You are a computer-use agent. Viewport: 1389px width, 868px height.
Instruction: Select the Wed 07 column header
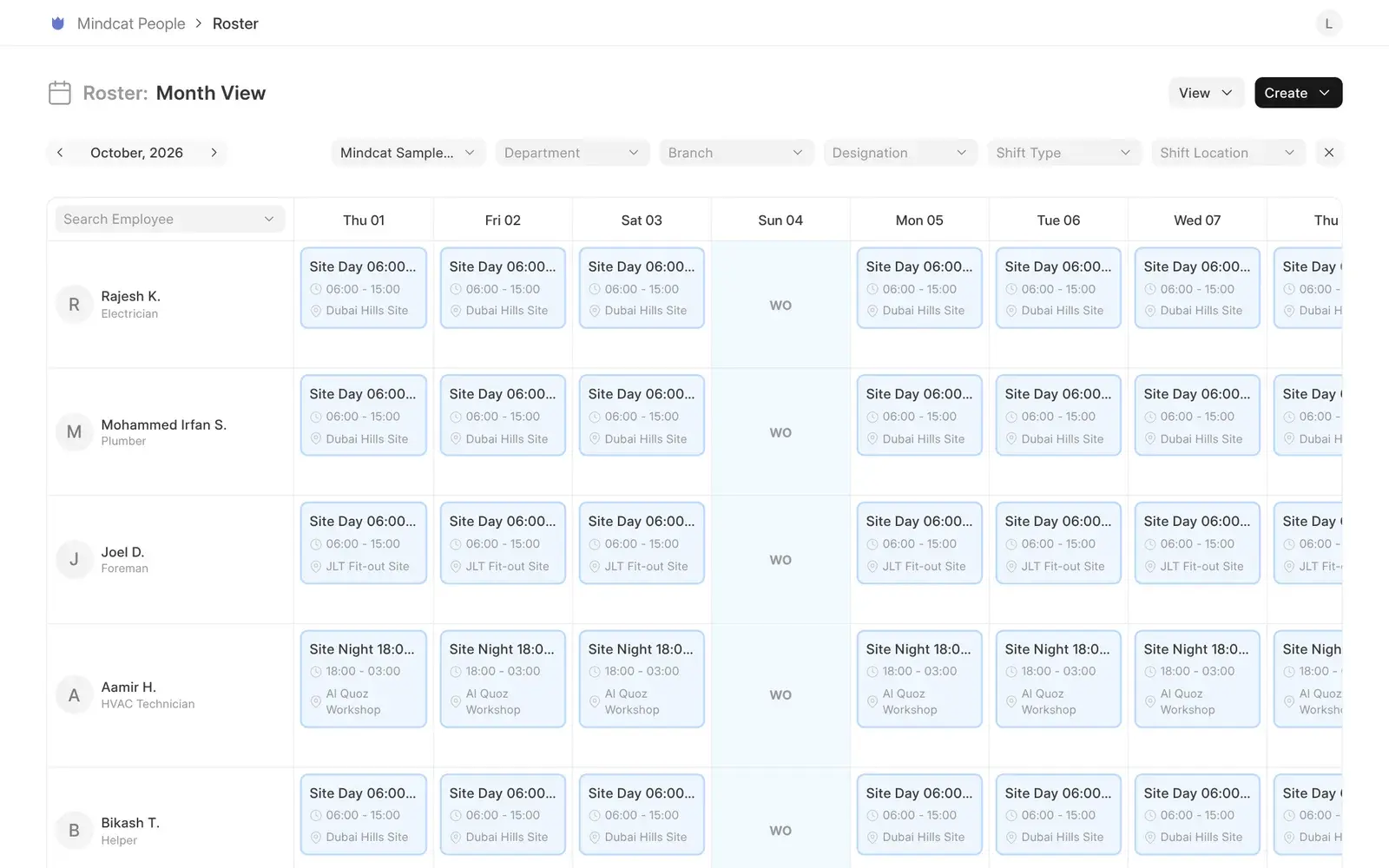[x=1197, y=220]
